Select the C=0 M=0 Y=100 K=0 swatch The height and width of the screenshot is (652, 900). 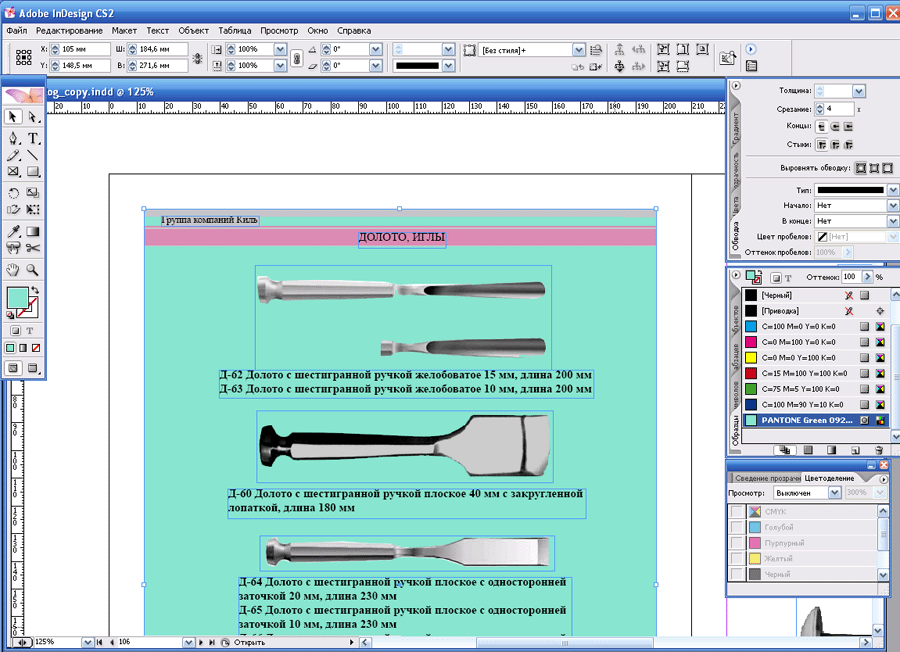coord(815,358)
